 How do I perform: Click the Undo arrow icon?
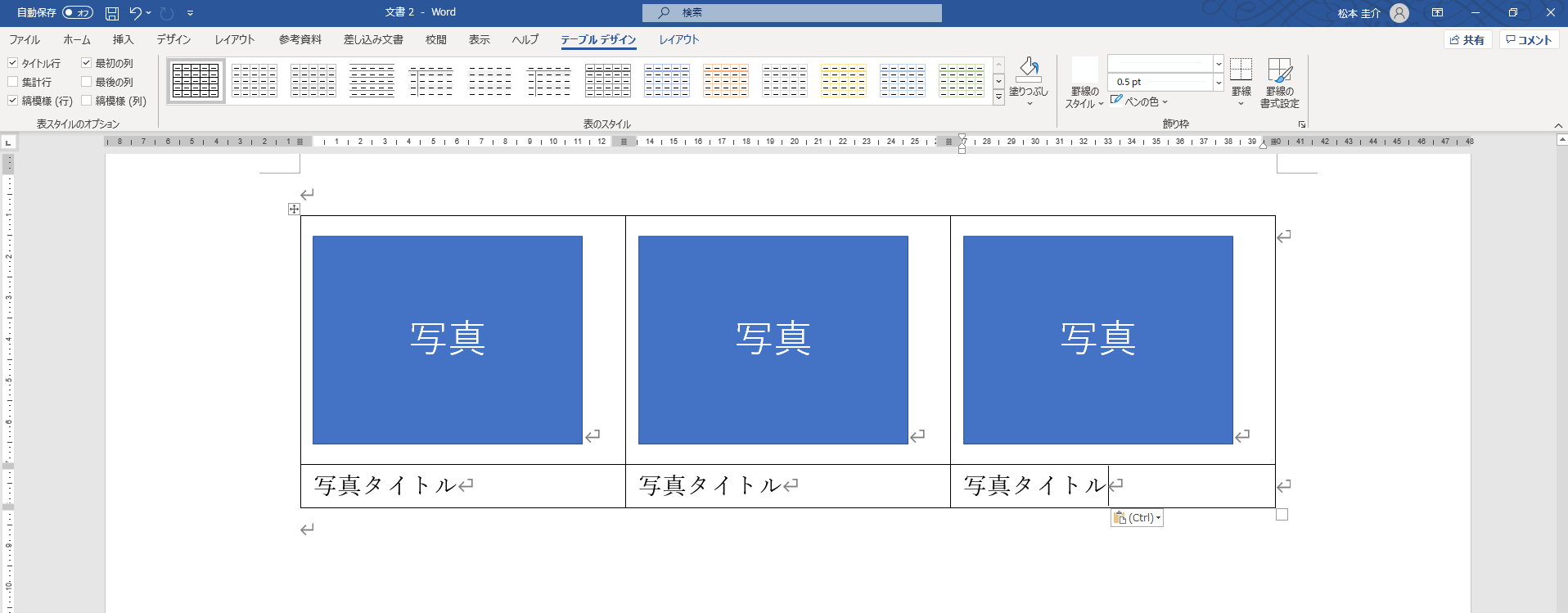[x=135, y=13]
